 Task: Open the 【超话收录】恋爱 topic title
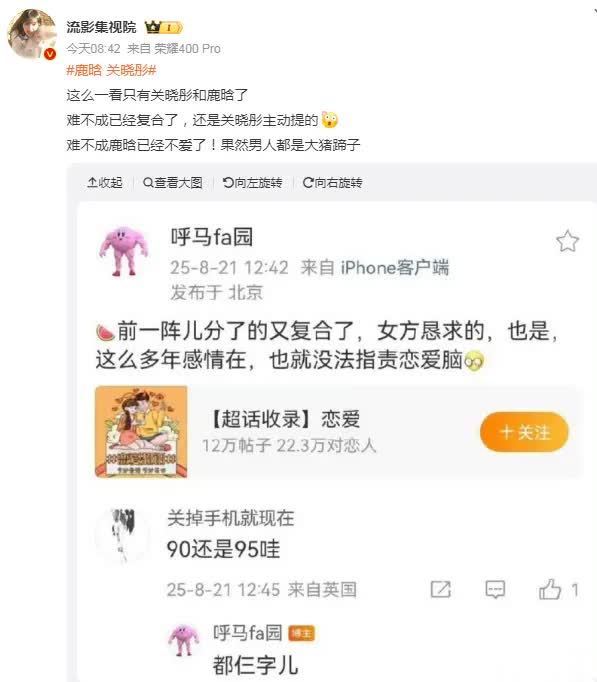(x=284, y=419)
